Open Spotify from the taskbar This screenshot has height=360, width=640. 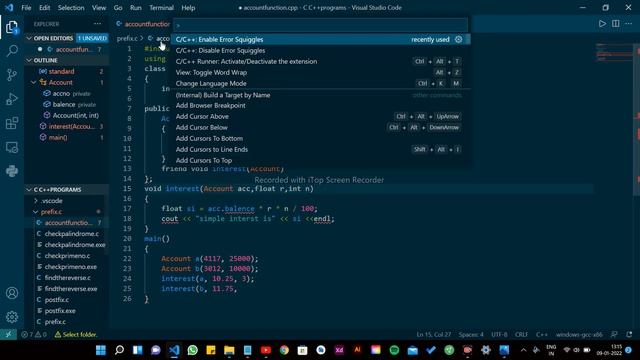click(394, 350)
